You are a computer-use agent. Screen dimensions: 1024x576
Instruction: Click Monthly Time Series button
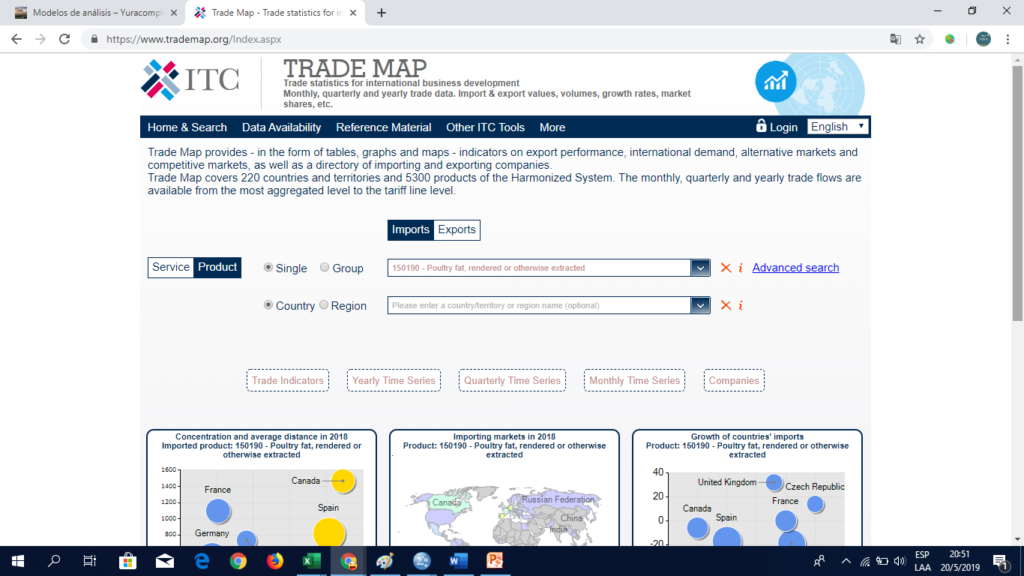pyautogui.click(x=634, y=381)
